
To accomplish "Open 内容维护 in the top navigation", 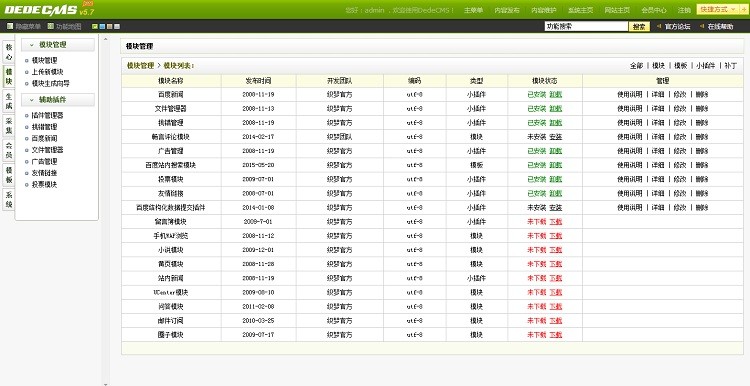I will point(544,10).
